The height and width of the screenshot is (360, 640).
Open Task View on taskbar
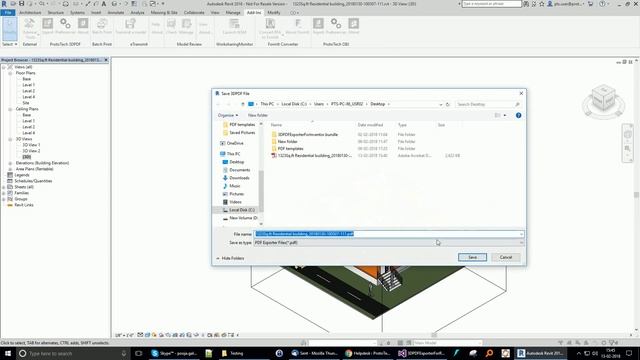click(138, 353)
